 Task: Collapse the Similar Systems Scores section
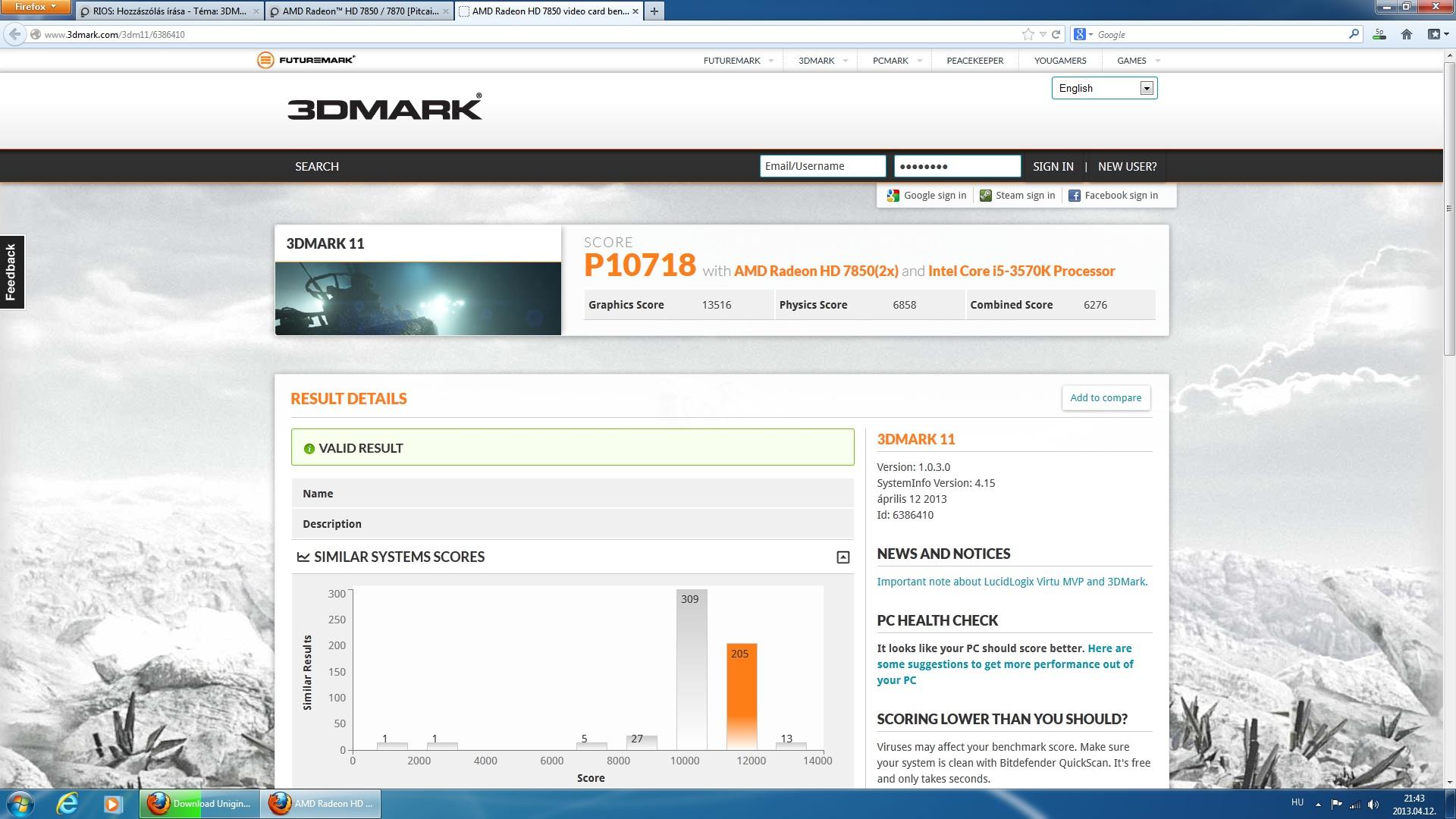pyautogui.click(x=843, y=557)
